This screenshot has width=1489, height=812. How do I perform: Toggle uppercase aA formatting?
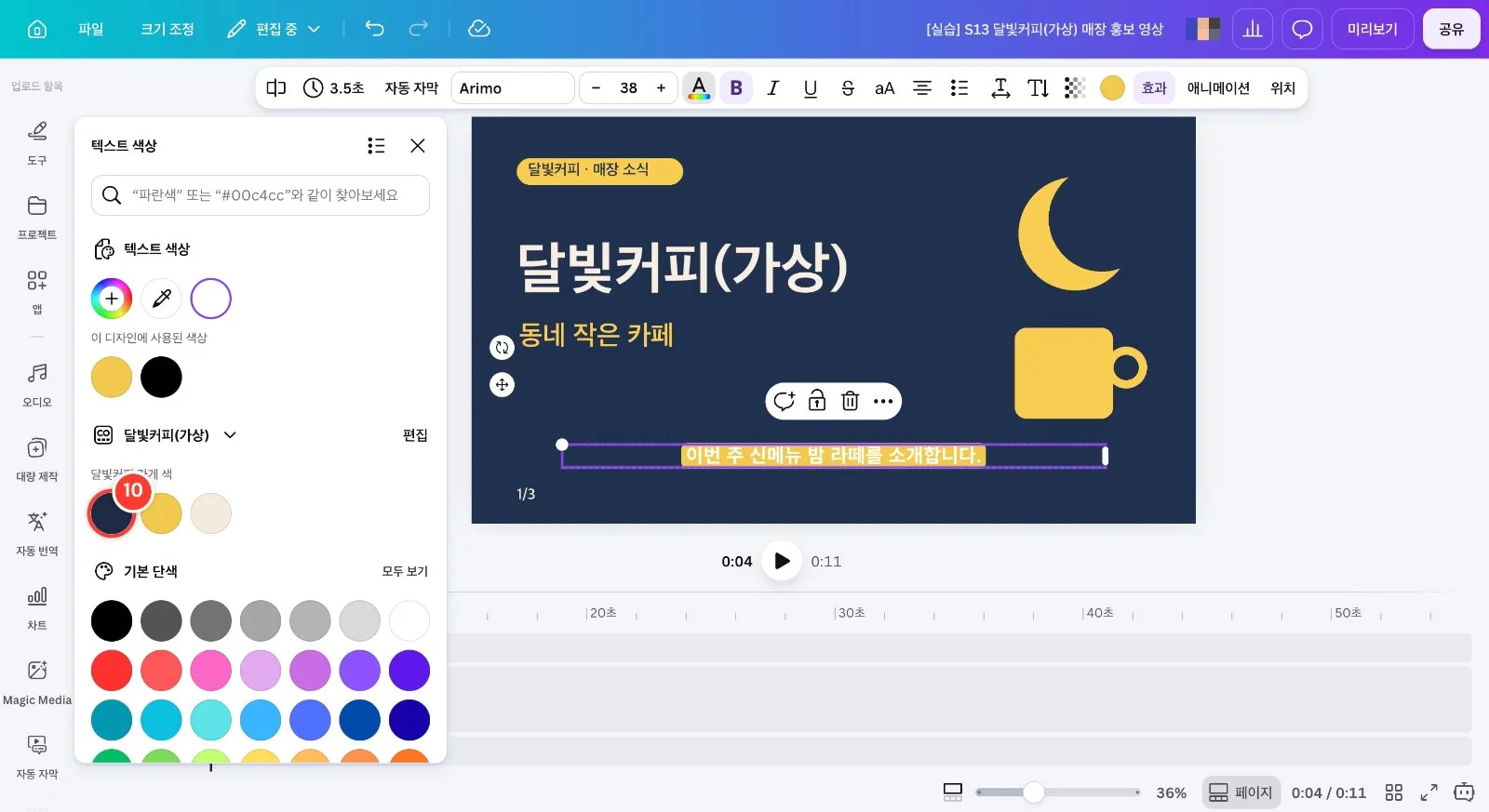click(x=884, y=88)
